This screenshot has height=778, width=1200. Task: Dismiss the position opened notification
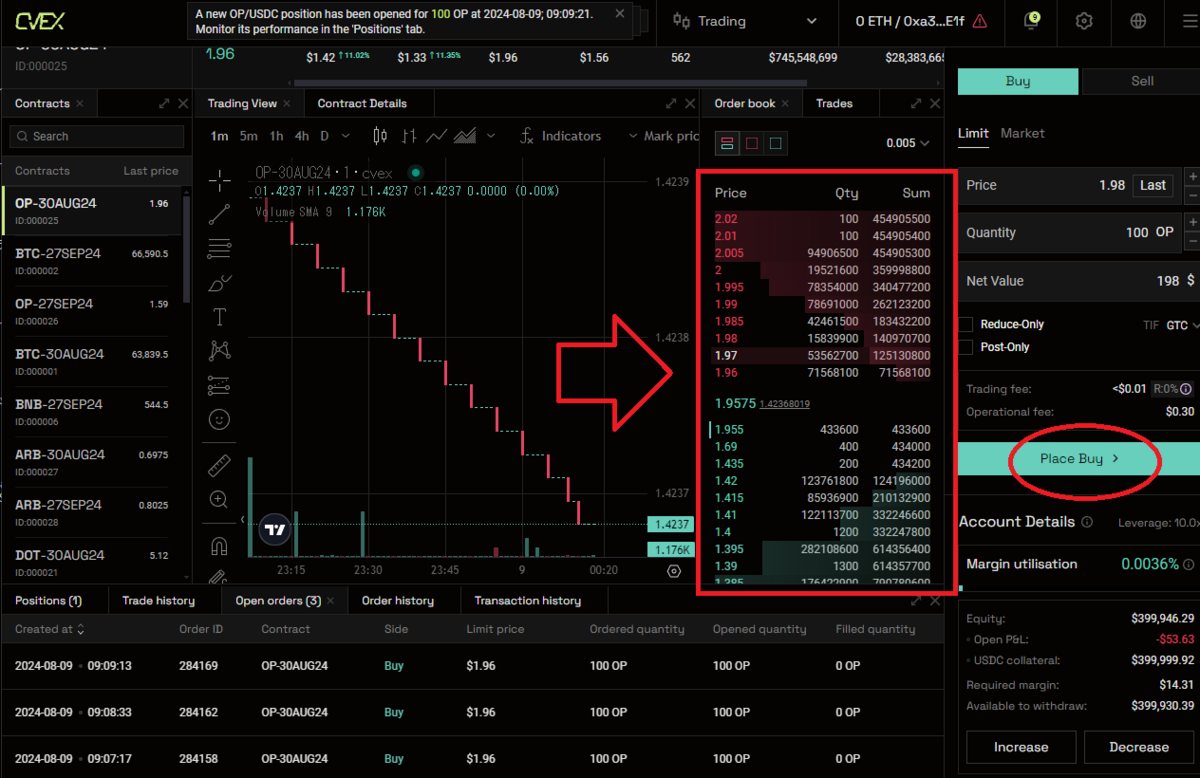coord(621,14)
